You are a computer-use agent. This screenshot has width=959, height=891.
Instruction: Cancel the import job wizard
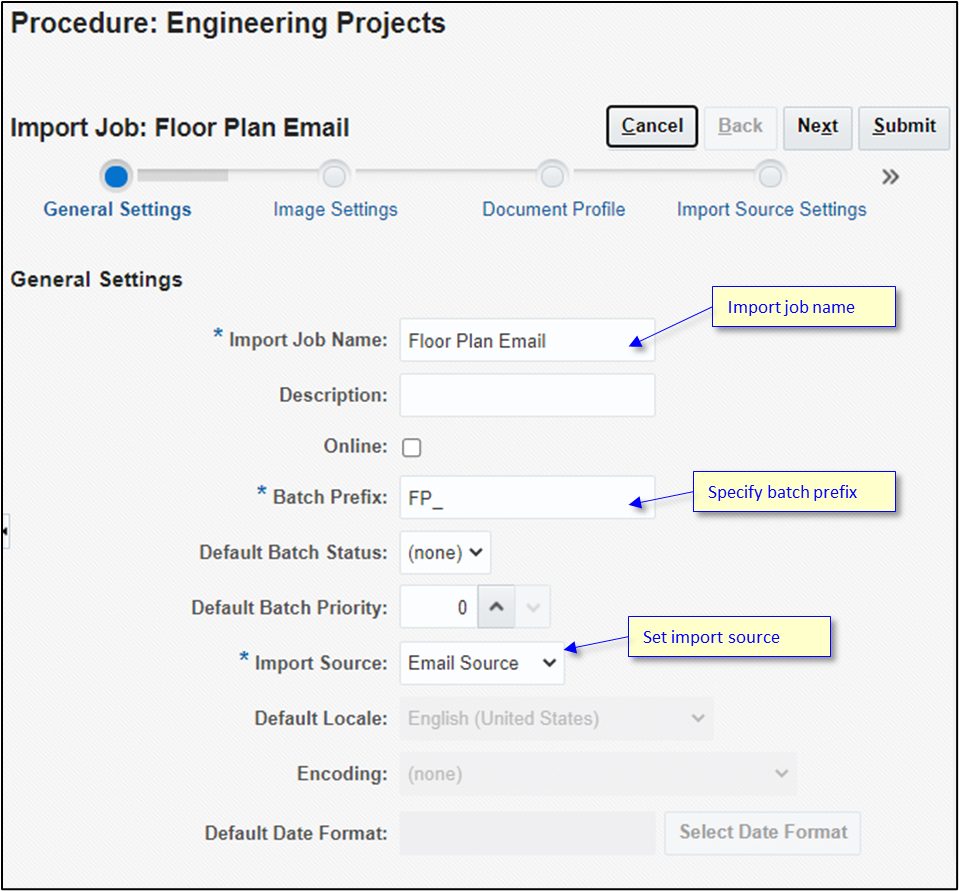click(x=651, y=127)
